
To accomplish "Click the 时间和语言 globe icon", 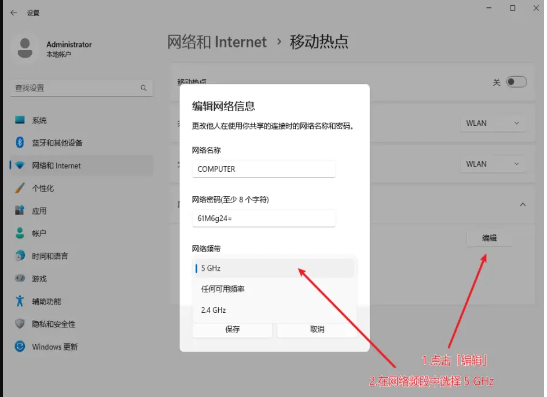I will (20, 256).
